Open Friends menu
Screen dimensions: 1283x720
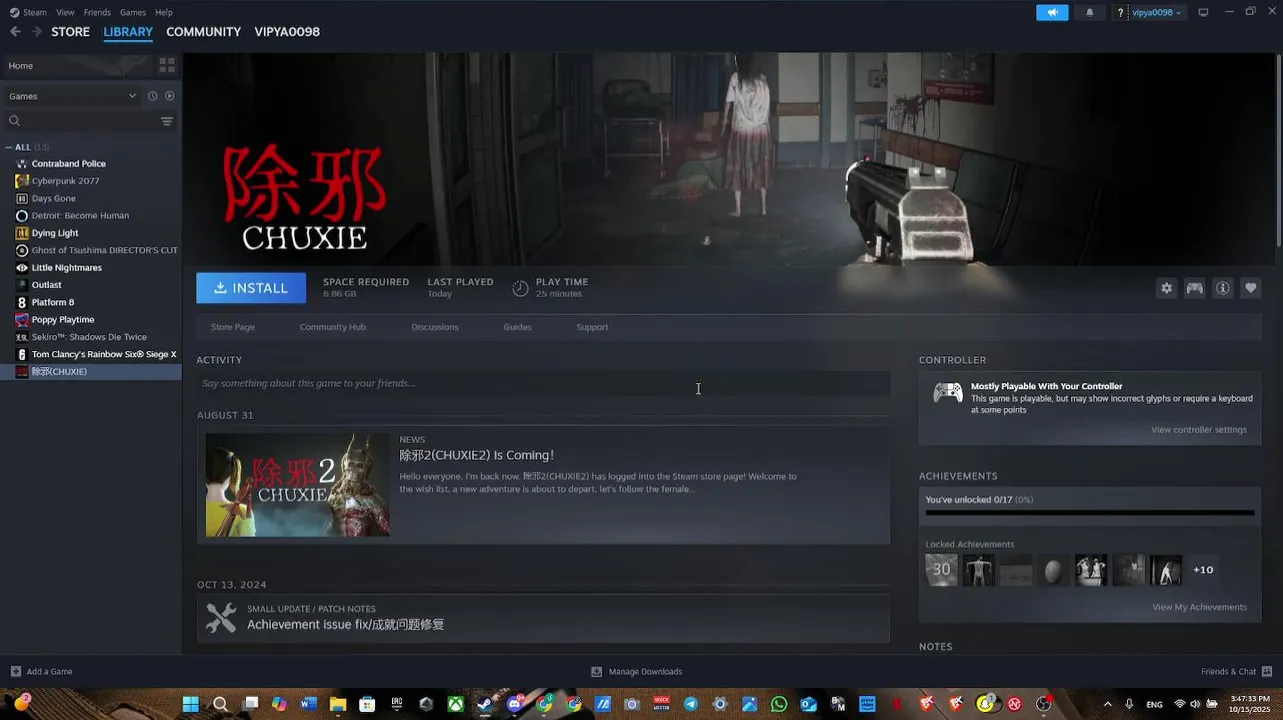(x=97, y=12)
